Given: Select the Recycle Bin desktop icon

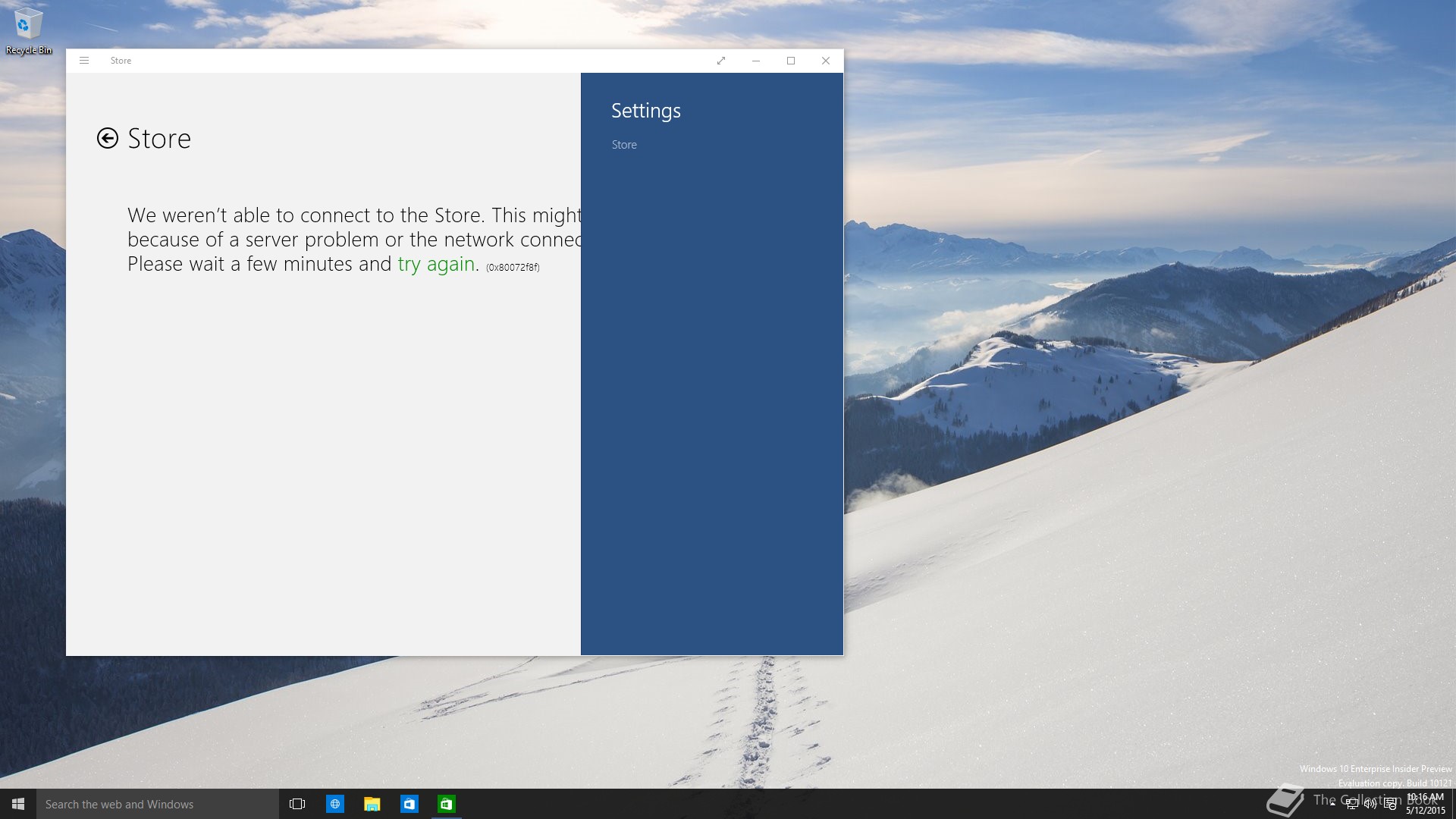Looking at the screenshot, I should pyautogui.click(x=29, y=32).
